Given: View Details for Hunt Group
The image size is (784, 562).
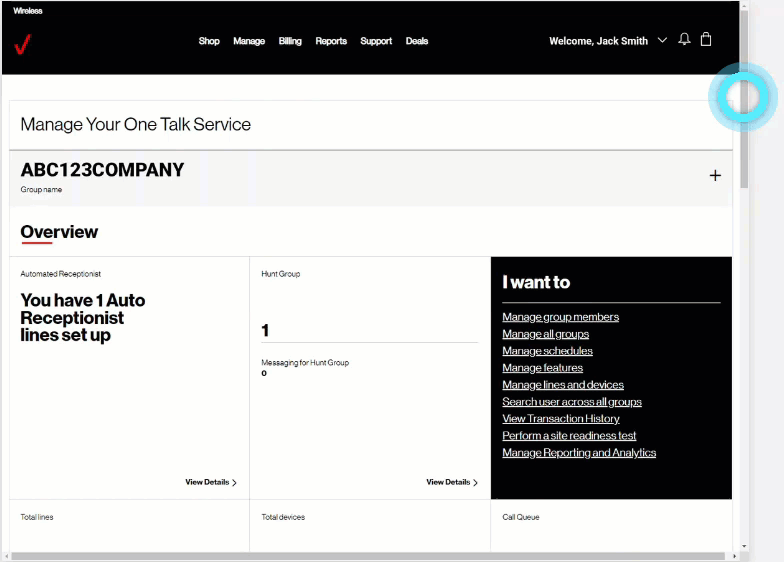Looking at the screenshot, I should point(451,482).
